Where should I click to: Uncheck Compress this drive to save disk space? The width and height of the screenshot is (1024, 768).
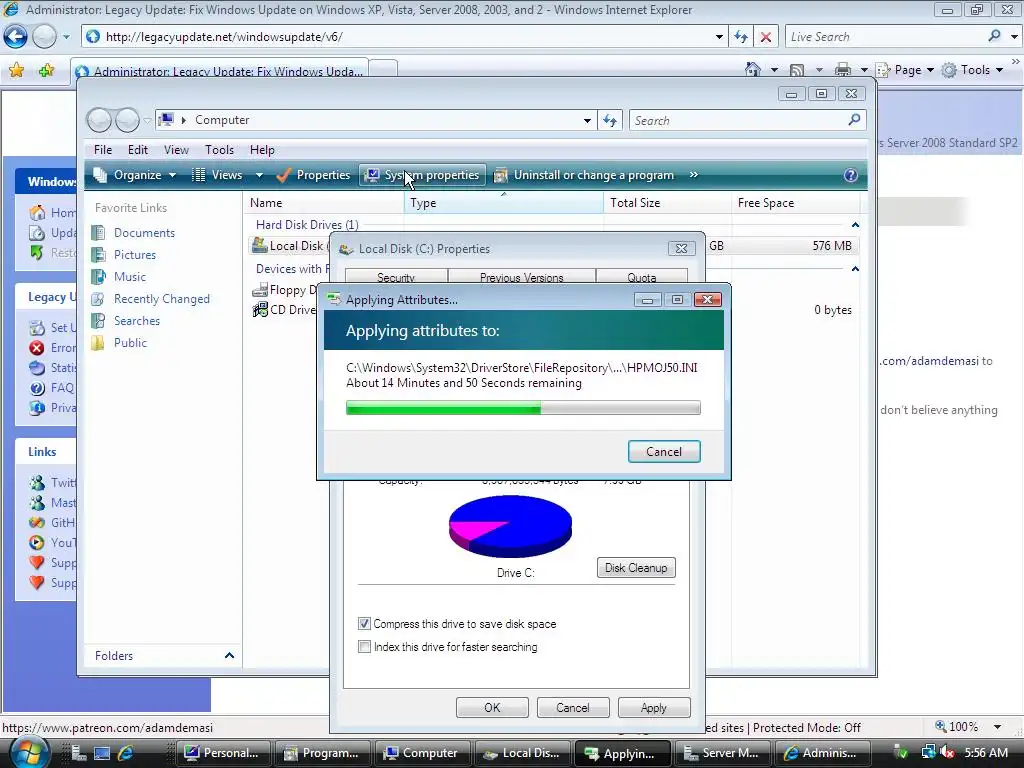point(364,624)
